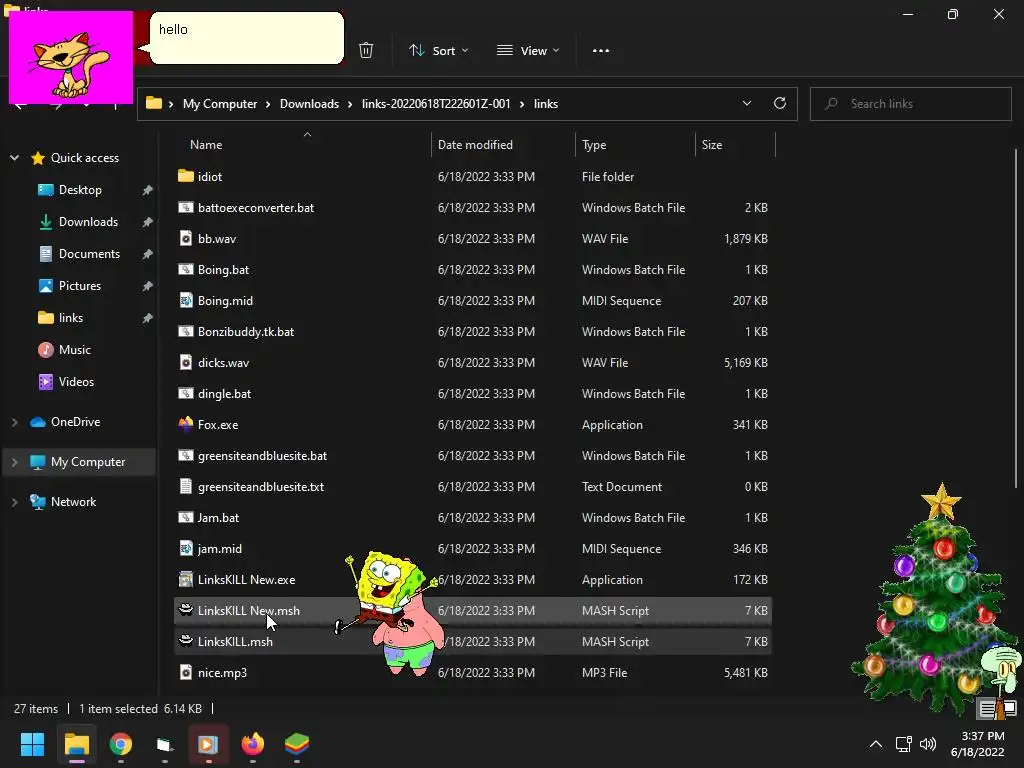Select LinksKILL.msh script icon
1024x768 pixels.
[185, 641]
